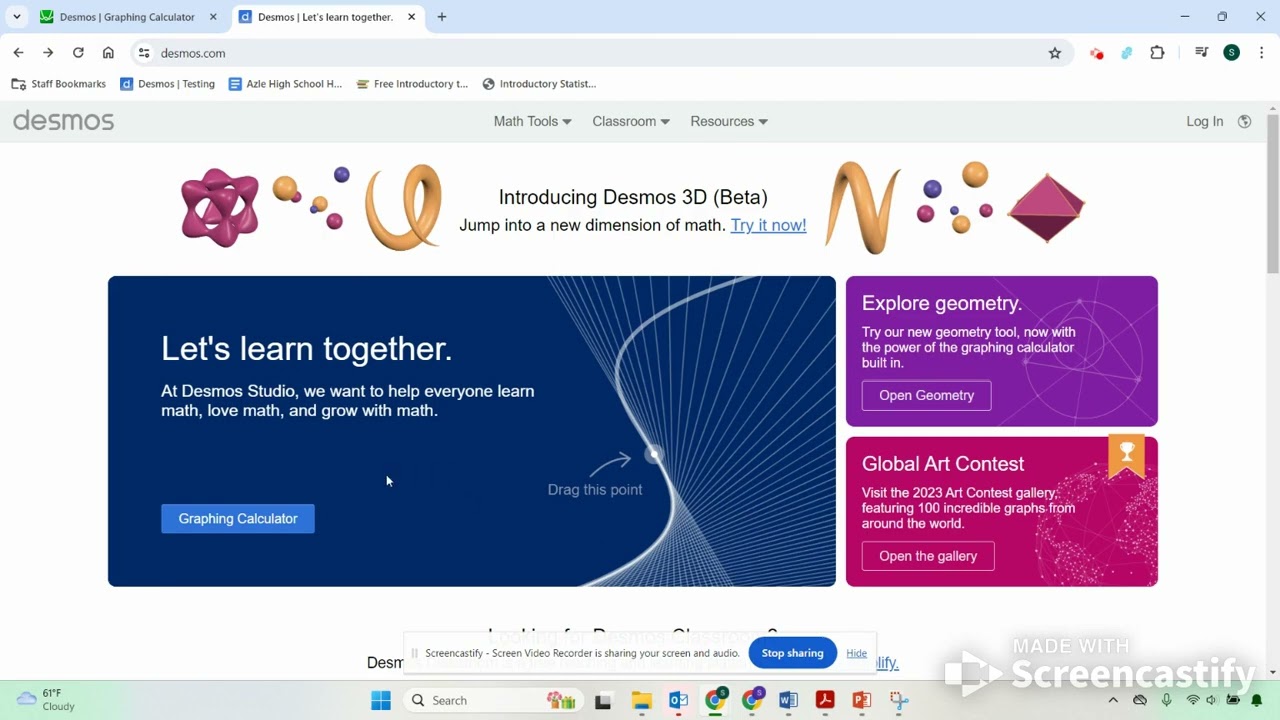Hide the Screencastify sharing bar
The height and width of the screenshot is (720, 1280).
coord(857,653)
